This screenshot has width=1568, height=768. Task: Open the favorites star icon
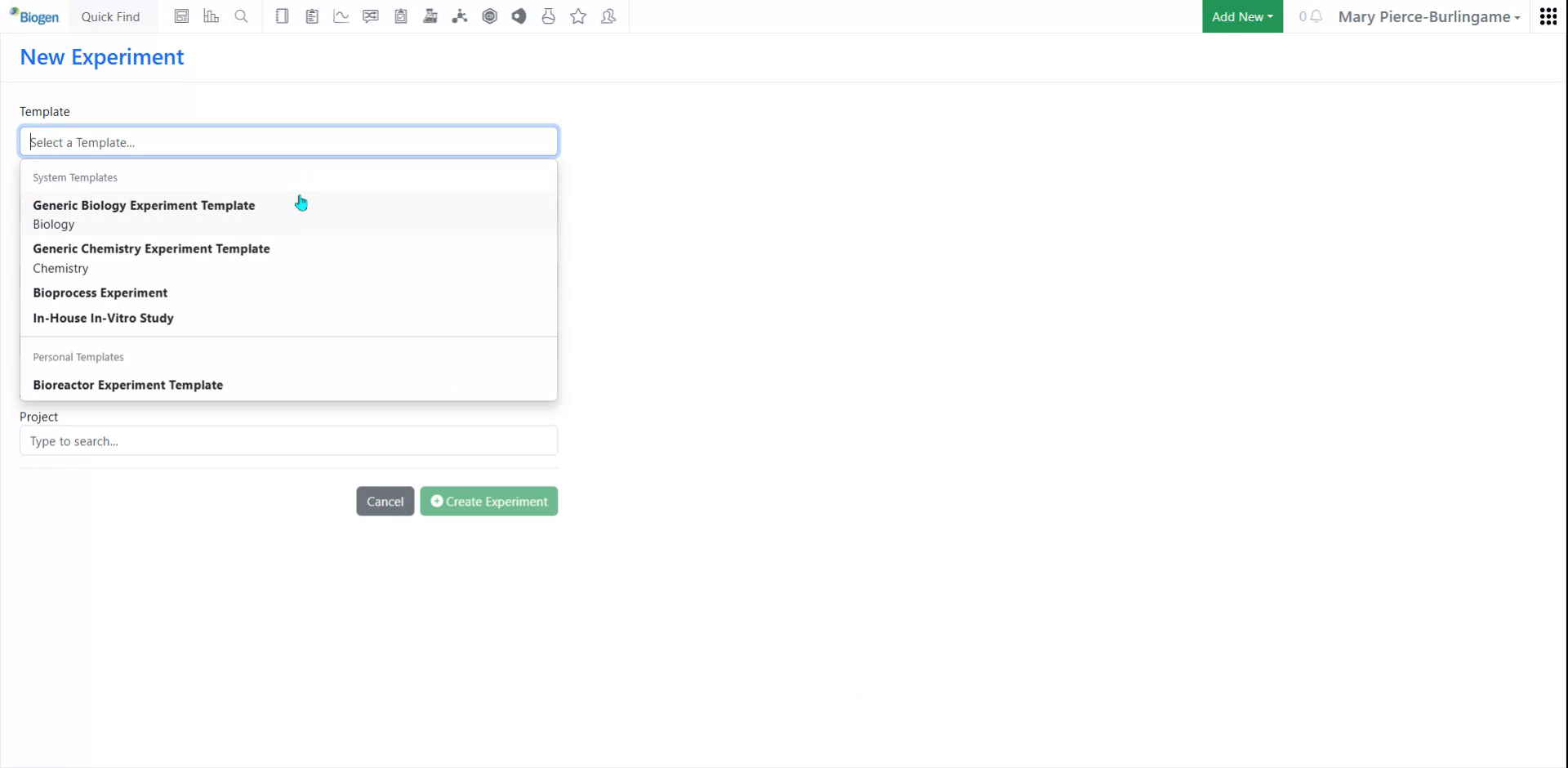[x=578, y=16]
